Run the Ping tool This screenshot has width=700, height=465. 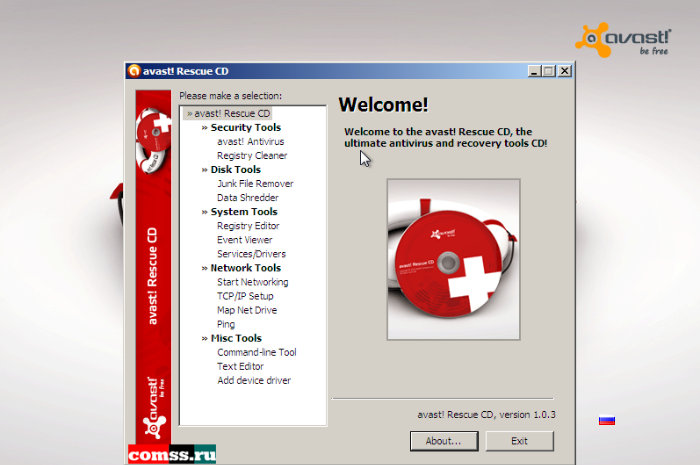[226, 324]
